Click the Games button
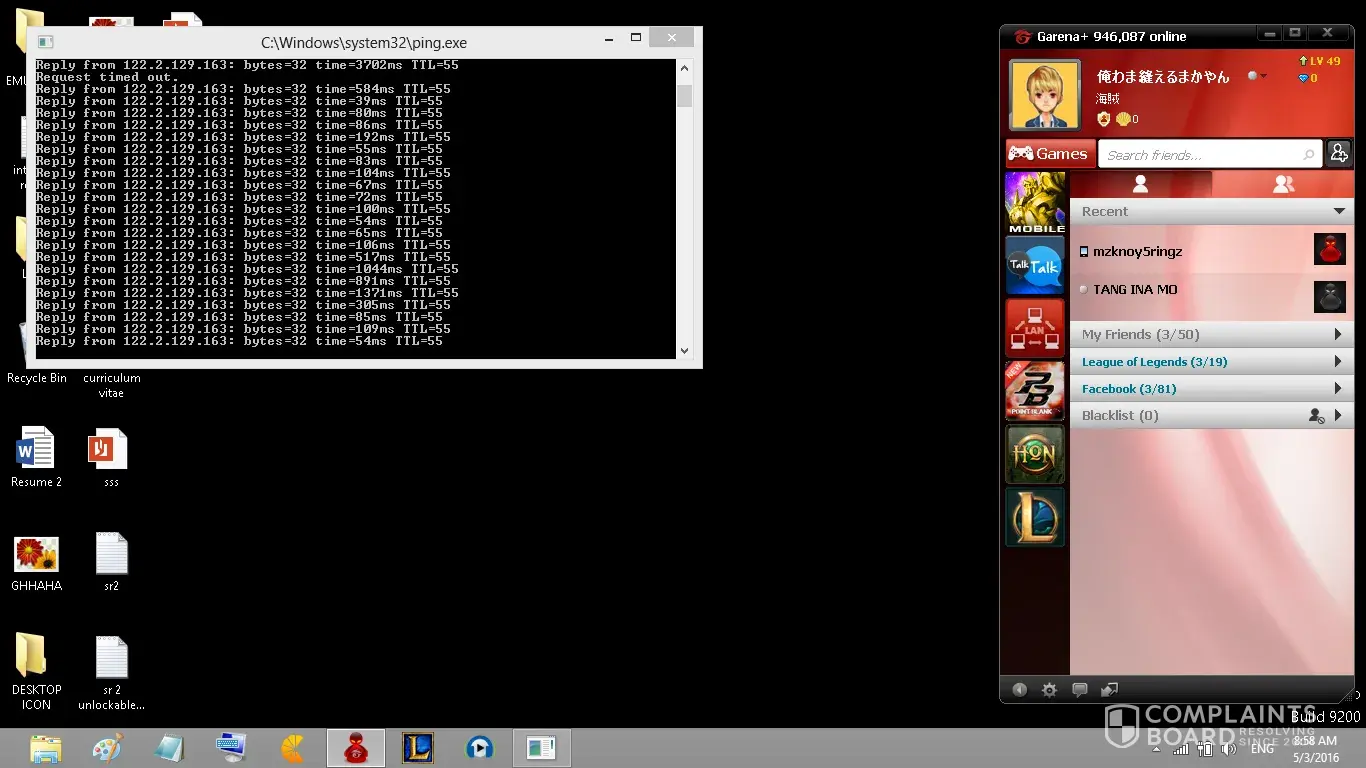The width and height of the screenshot is (1366, 768). click(1049, 154)
